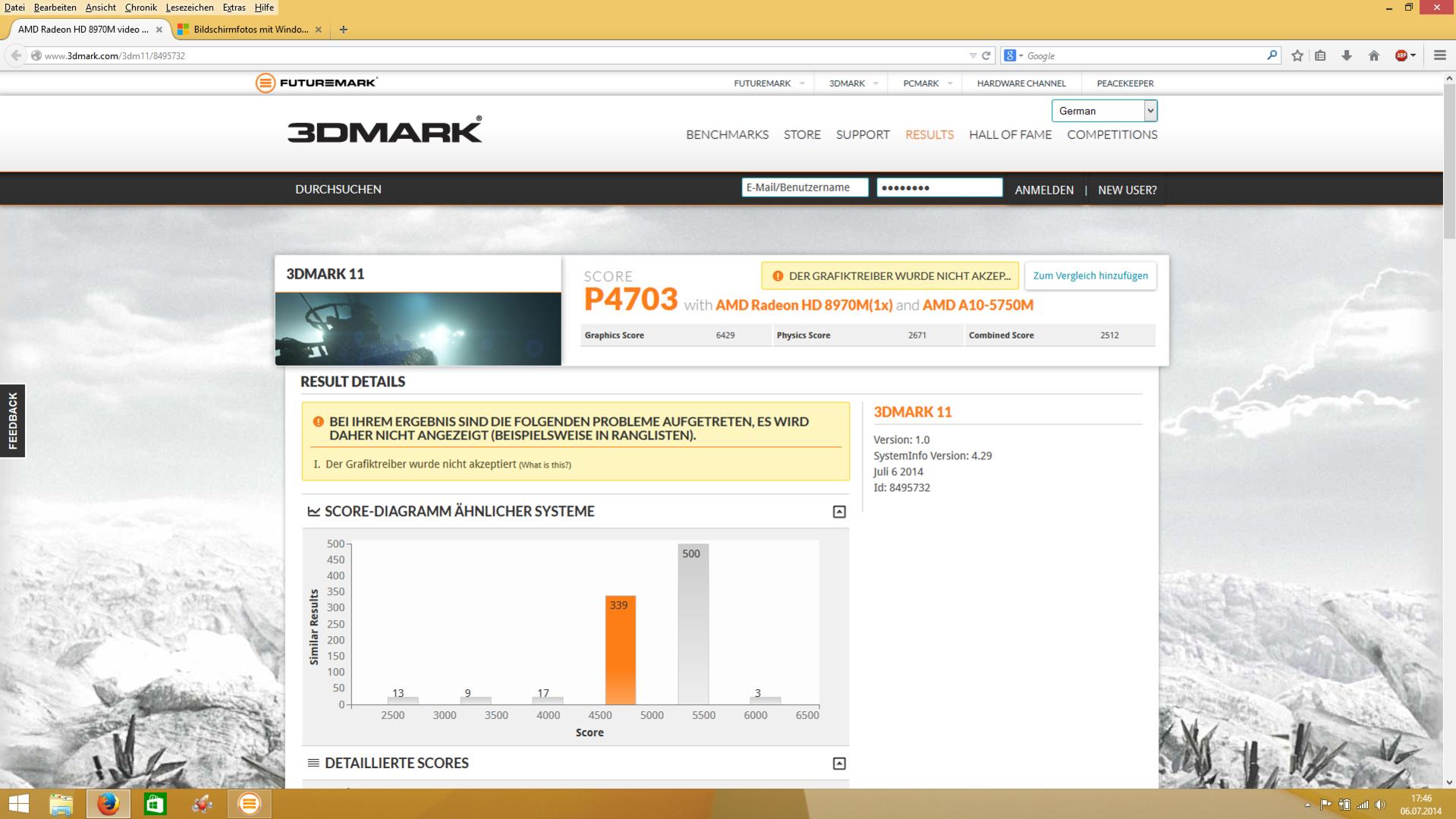Open the Datei menu
Screen dimensions: 1456x819
[x=14, y=7]
